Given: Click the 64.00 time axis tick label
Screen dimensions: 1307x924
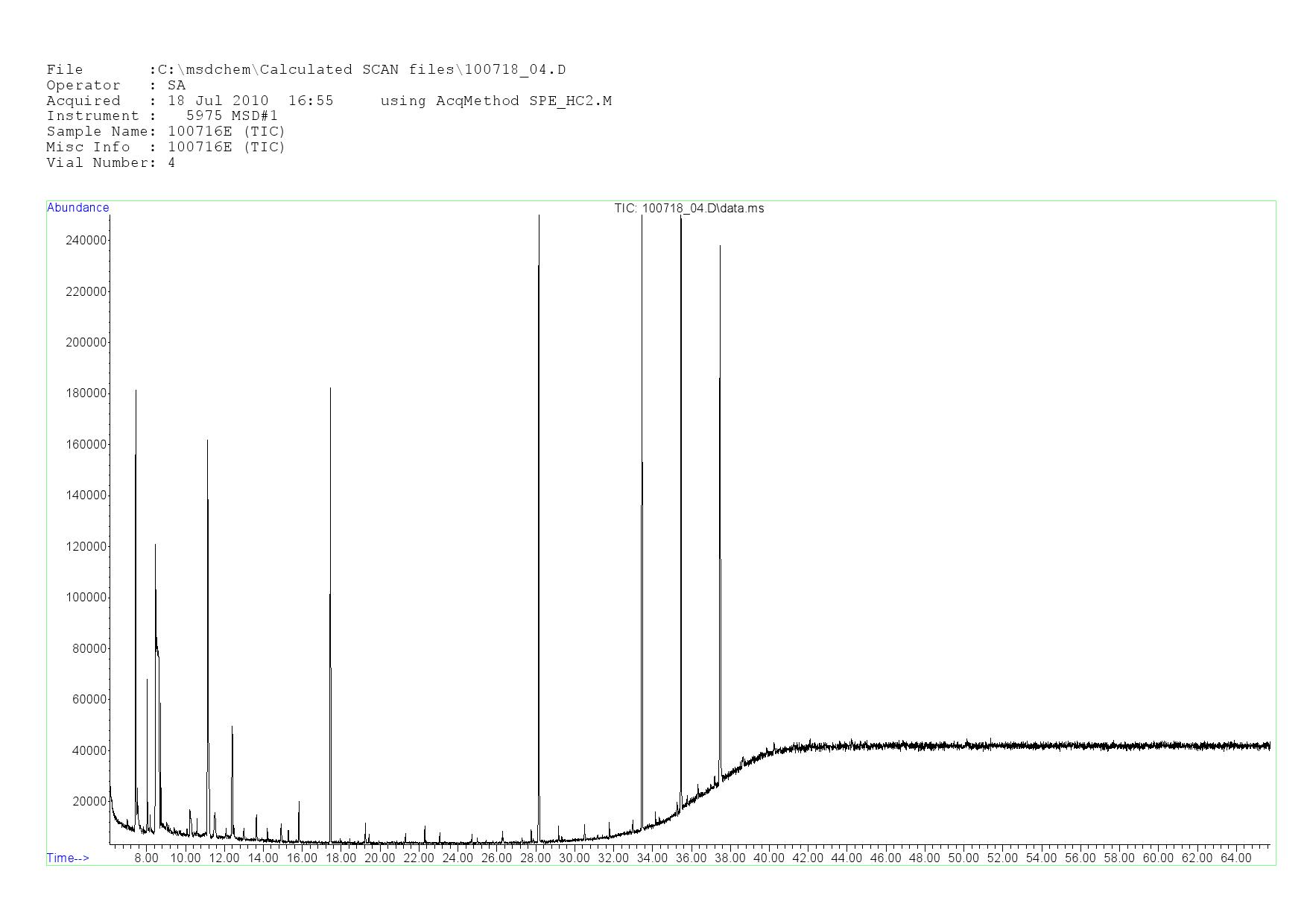Looking at the screenshot, I should 1235,858.
